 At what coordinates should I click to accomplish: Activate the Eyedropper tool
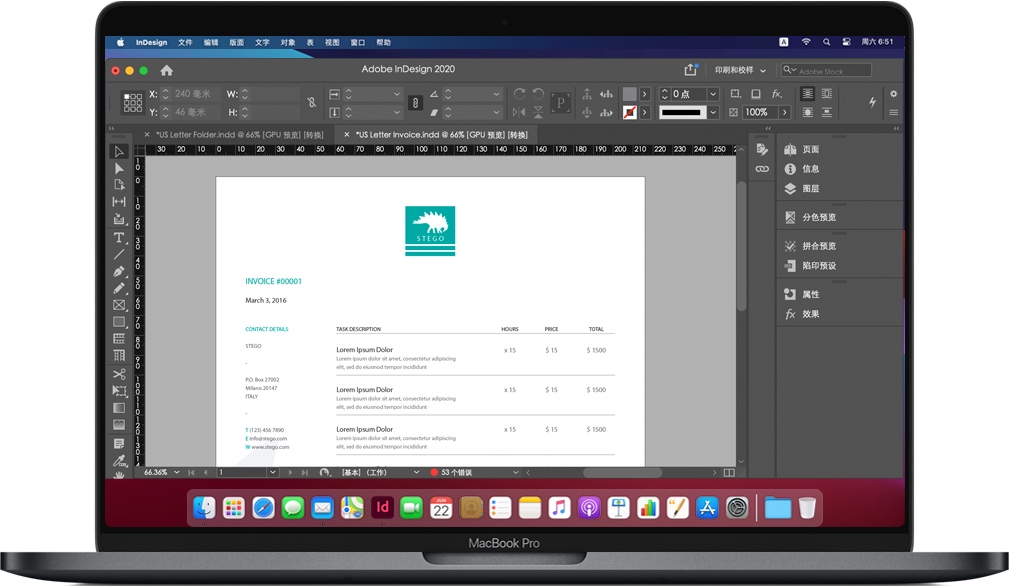(x=119, y=460)
